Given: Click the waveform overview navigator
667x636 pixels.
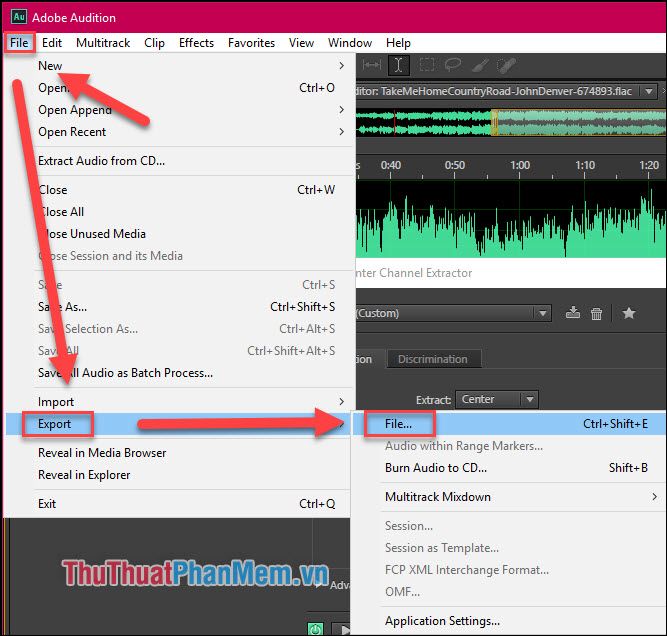Looking at the screenshot, I should point(511,123).
